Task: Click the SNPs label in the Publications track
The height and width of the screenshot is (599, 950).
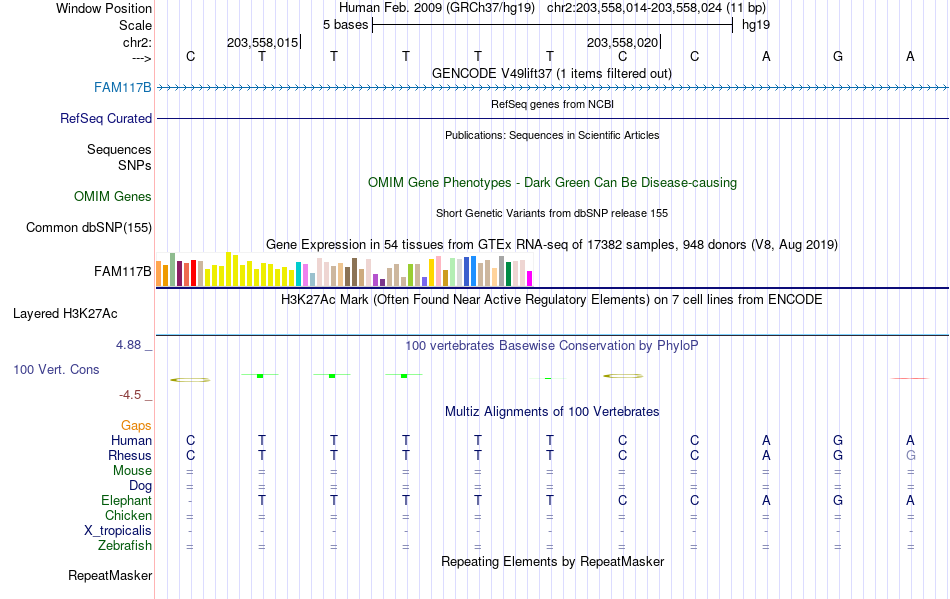Action: 135,165
